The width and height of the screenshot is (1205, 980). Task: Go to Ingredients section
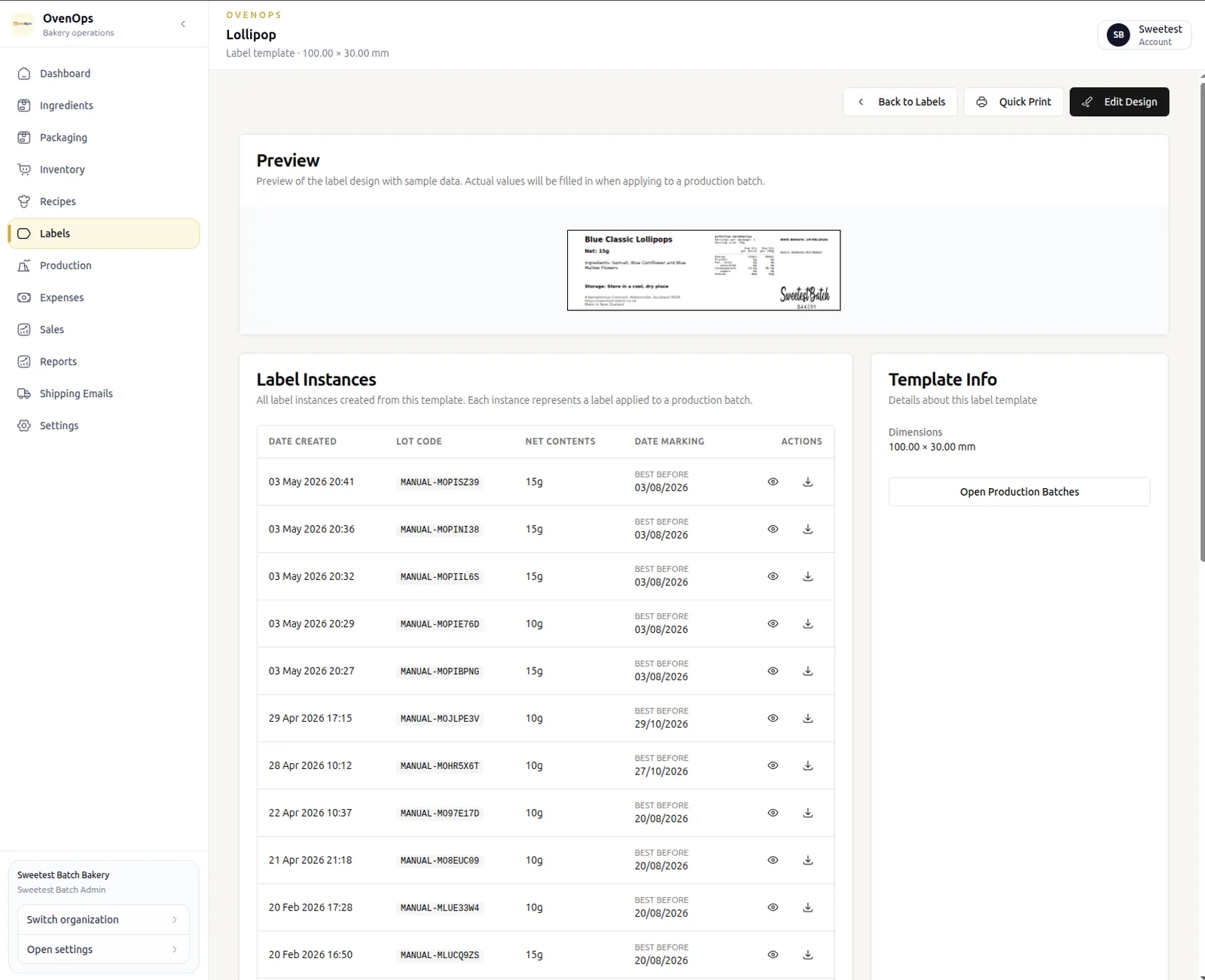pyautogui.click(x=104, y=105)
